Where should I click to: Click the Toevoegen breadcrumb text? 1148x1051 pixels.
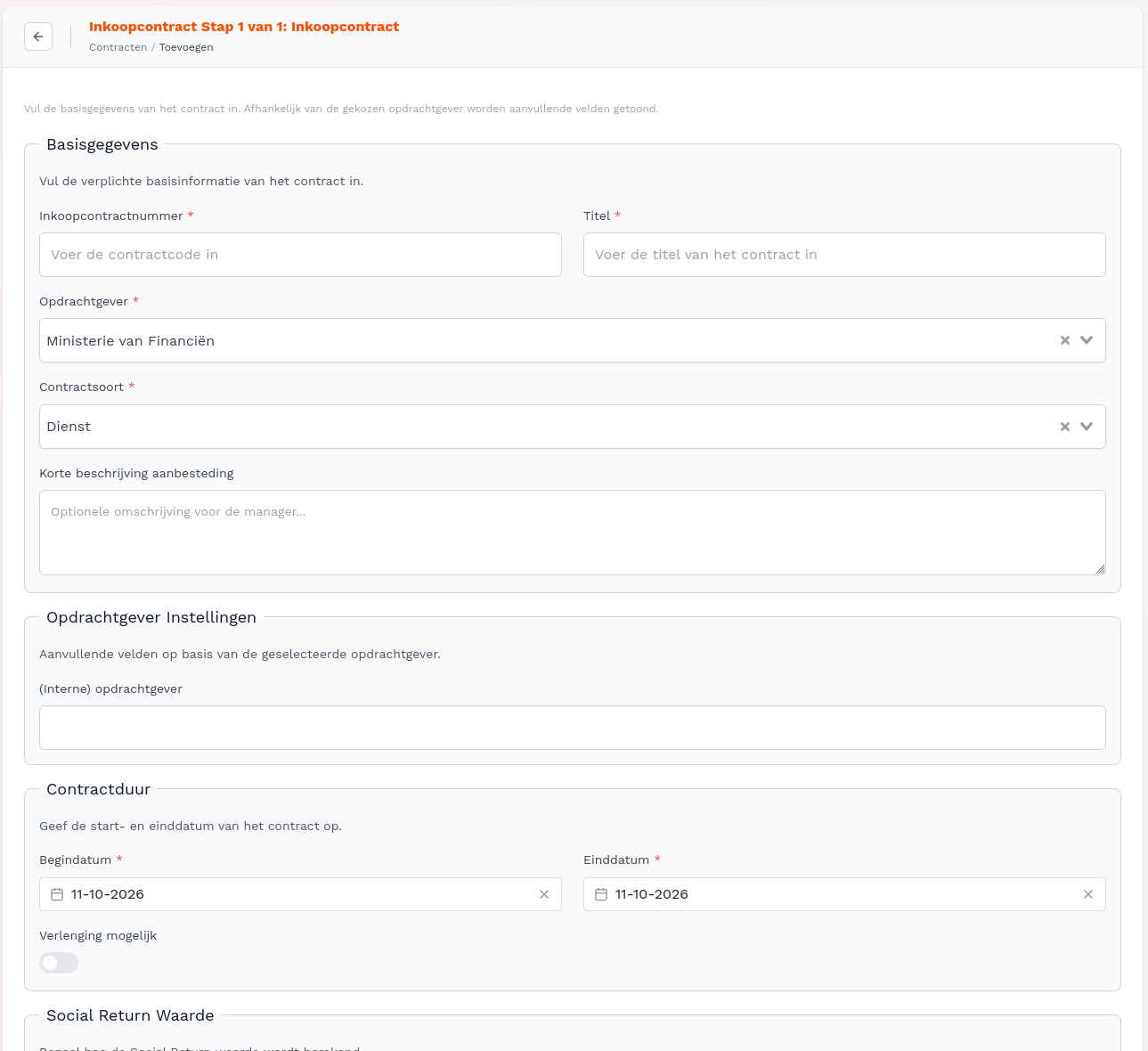click(186, 47)
